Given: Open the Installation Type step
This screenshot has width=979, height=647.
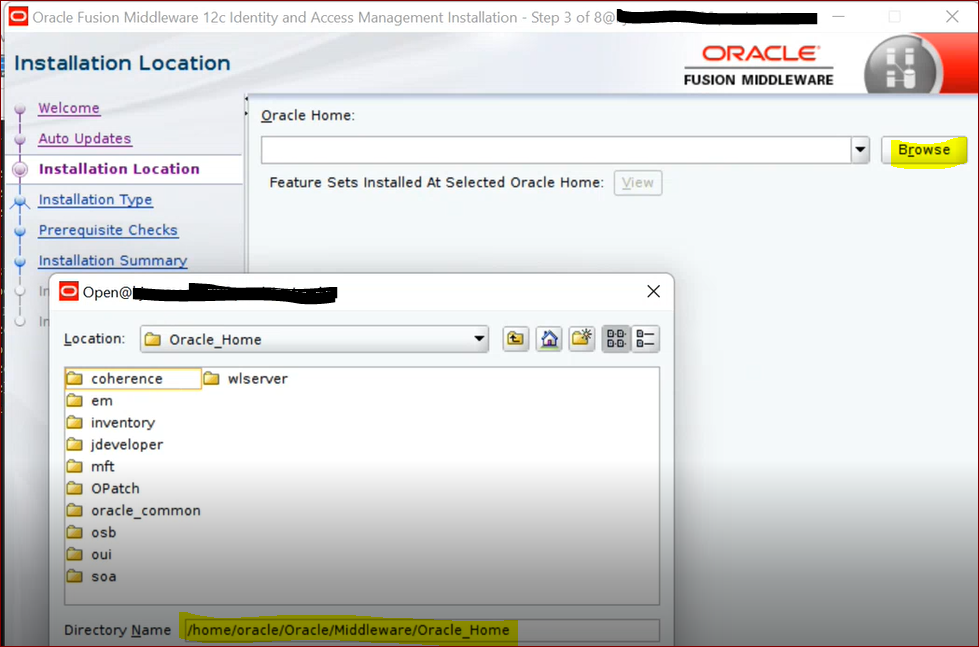Looking at the screenshot, I should point(96,200).
